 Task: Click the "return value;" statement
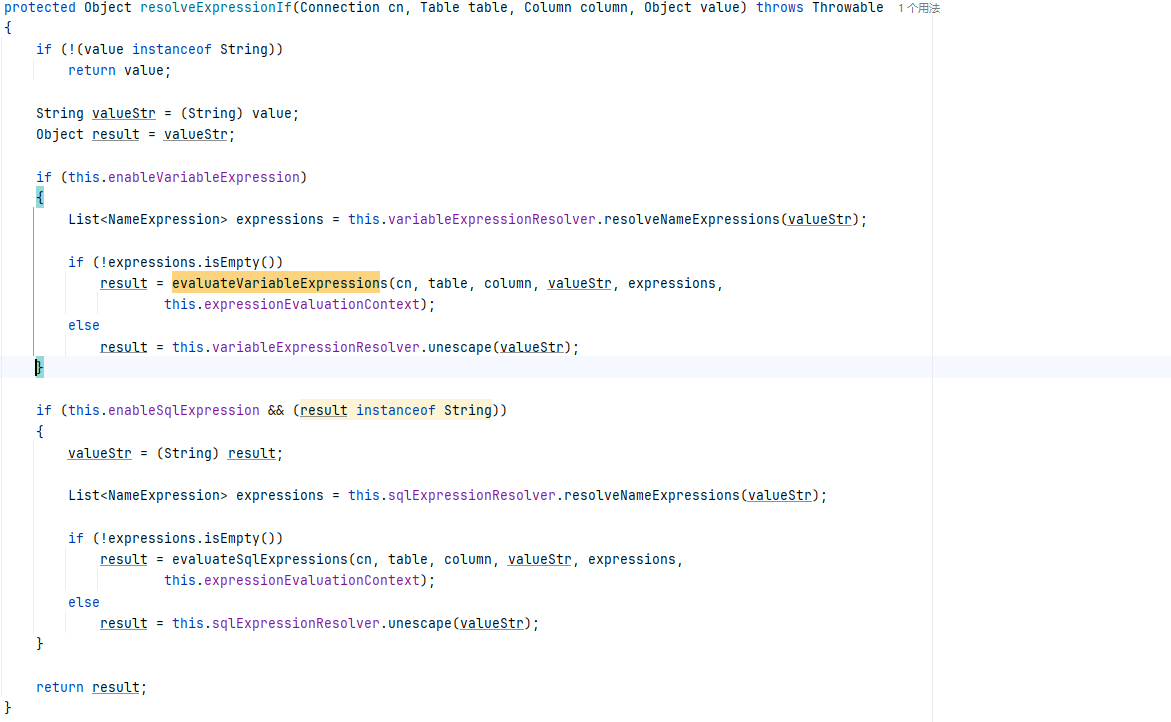(120, 70)
